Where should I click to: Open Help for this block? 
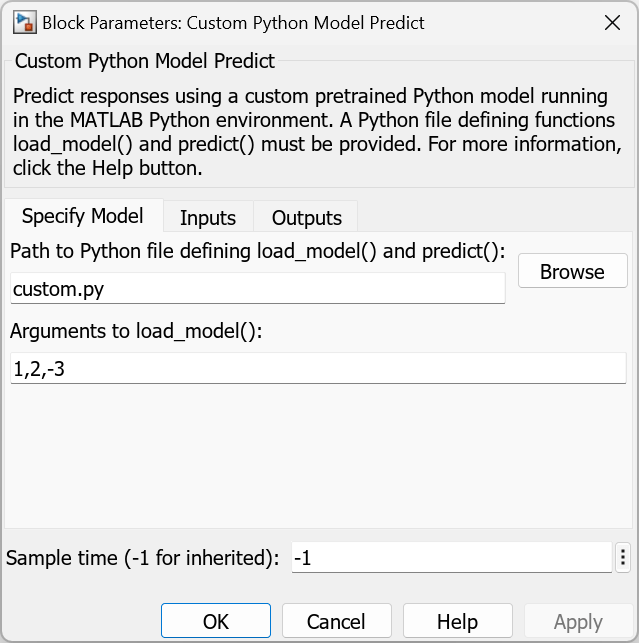pyautogui.click(x=457, y=621)
